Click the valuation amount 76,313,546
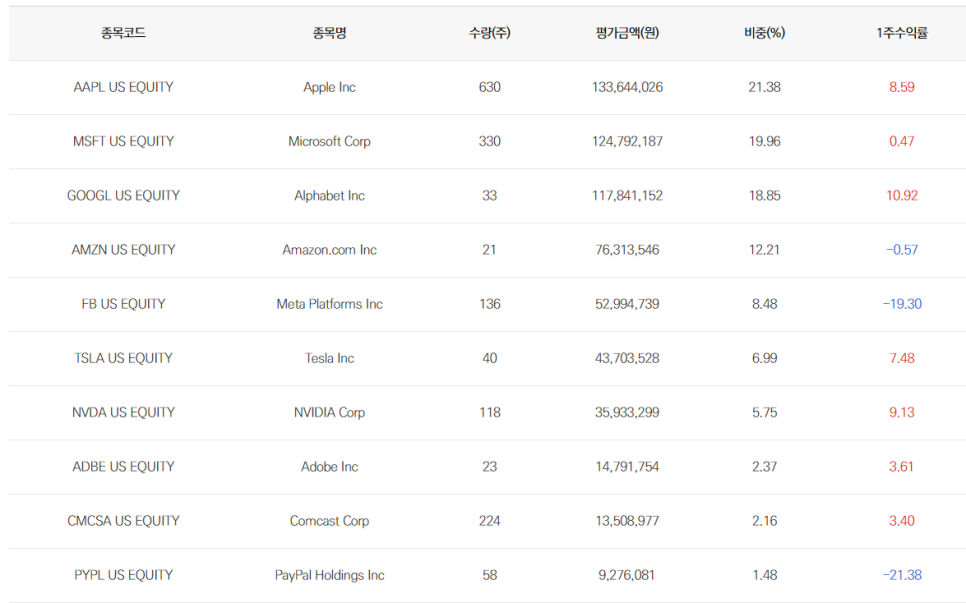Screen dimensions: 966x603 click(x=627, y=249)
